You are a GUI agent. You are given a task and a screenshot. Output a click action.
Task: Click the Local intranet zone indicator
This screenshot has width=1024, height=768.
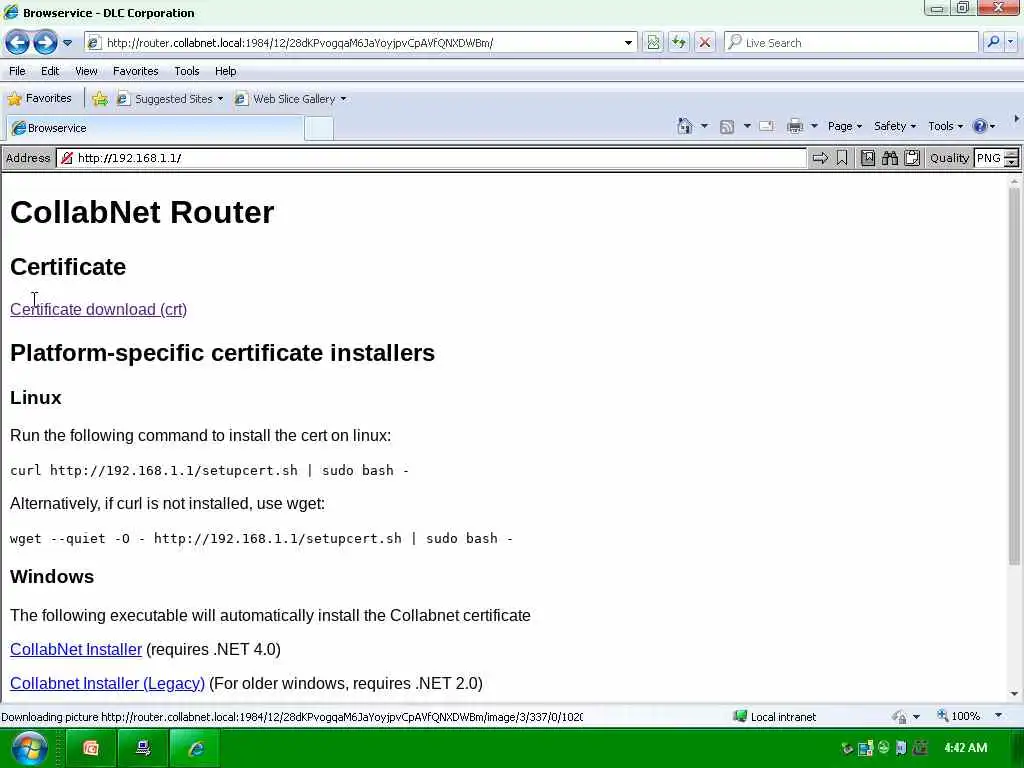click(x=775, y=716)
